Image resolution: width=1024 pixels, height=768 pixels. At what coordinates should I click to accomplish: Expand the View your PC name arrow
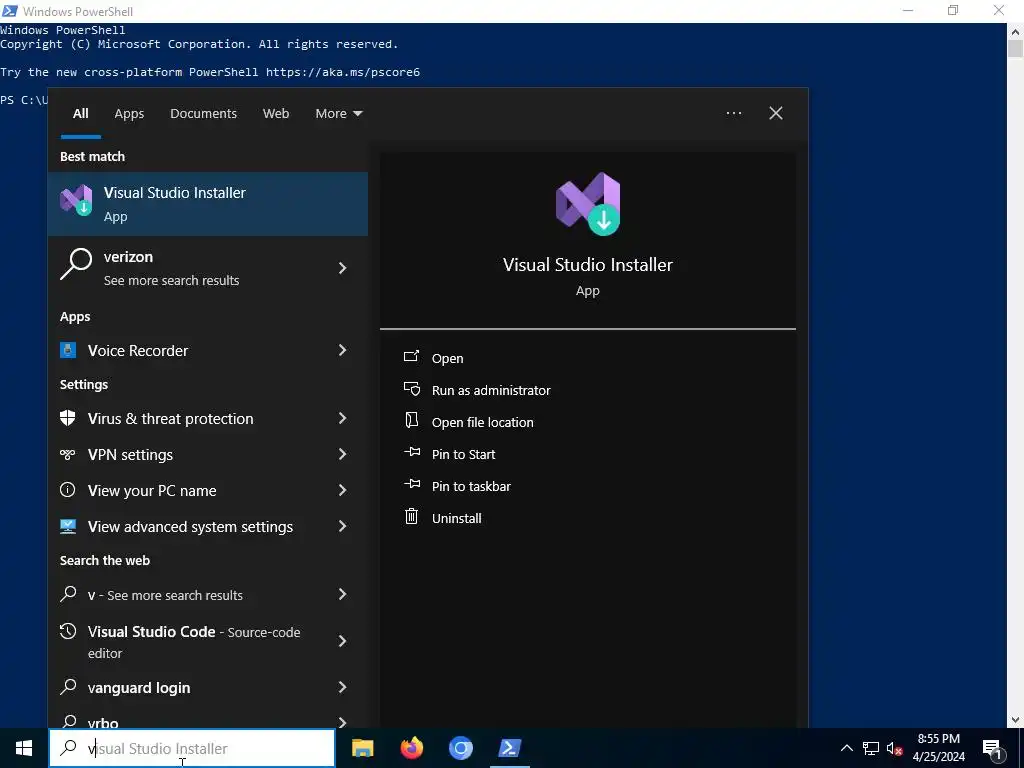tap(342, 490)
